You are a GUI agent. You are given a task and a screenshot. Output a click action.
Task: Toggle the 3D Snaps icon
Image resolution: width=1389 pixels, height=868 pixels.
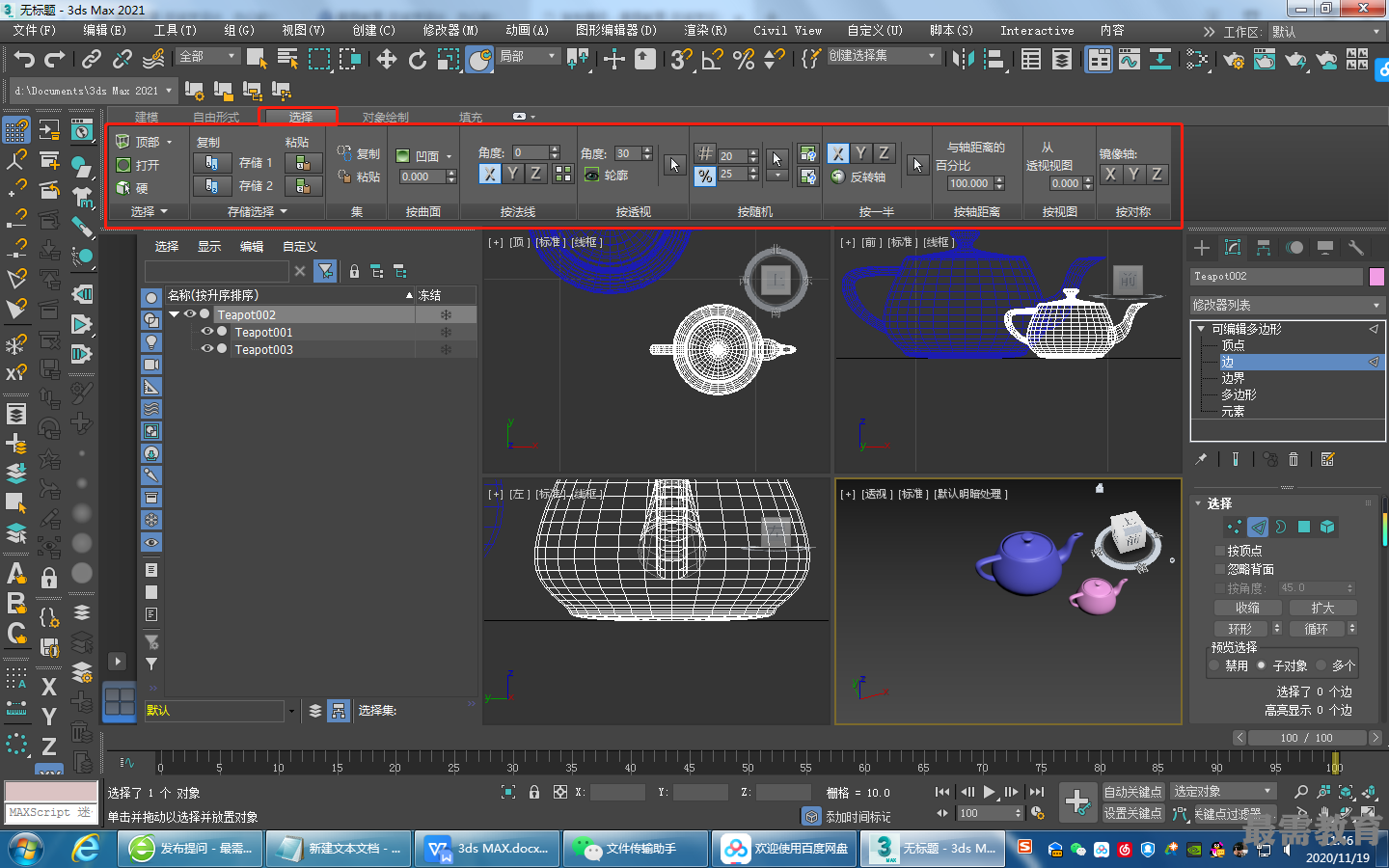pyautogui.click(x=682, y=60)
